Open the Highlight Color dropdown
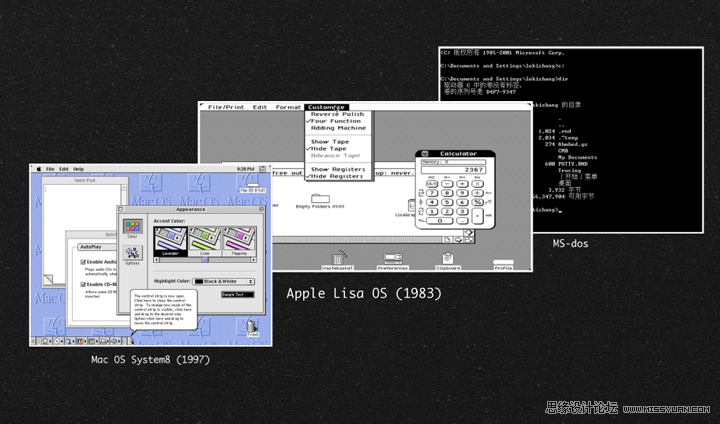Image resolution: width=720 pixels, height=424 pixels. click(224, 282)
